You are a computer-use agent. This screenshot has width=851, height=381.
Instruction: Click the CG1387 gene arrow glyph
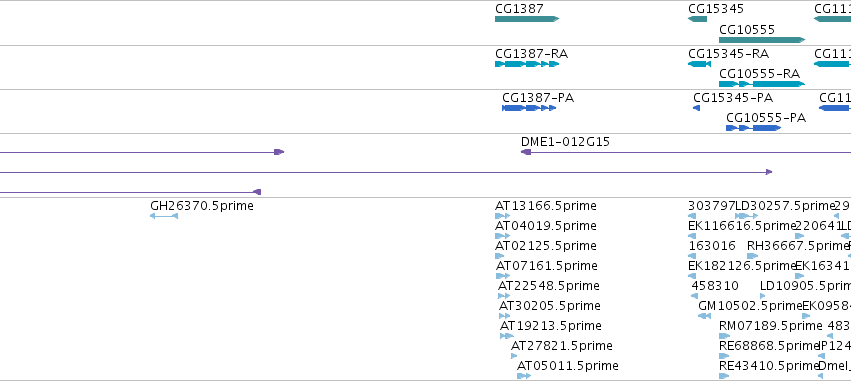[526, 19]
